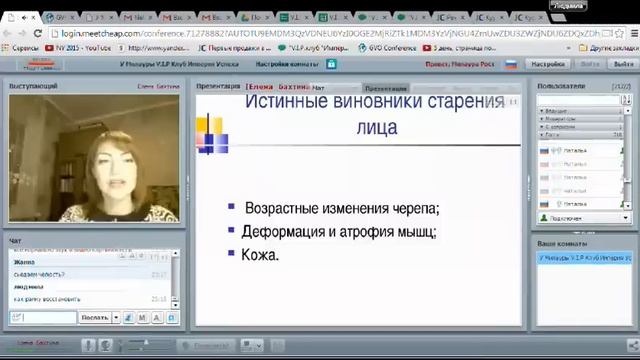The height and width of the screenshot is (360, 640).
Task: Toggle the microphone button in bottom bar
Action: pos(88,346)
